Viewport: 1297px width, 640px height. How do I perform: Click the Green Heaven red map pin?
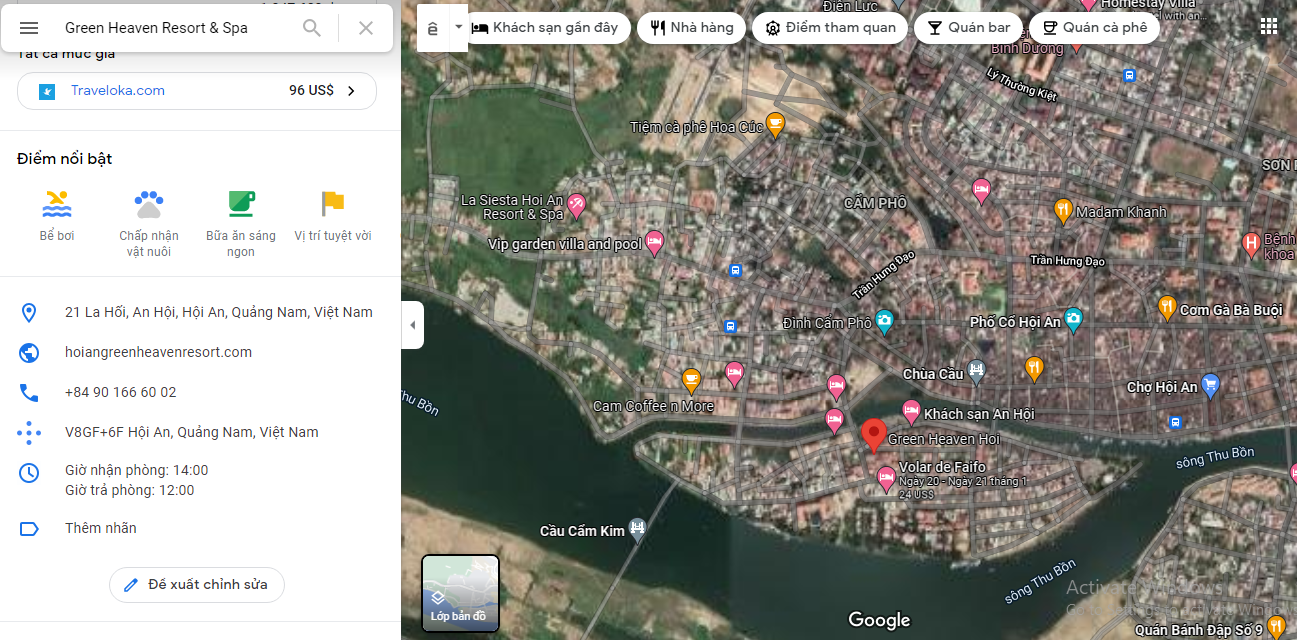873,436
